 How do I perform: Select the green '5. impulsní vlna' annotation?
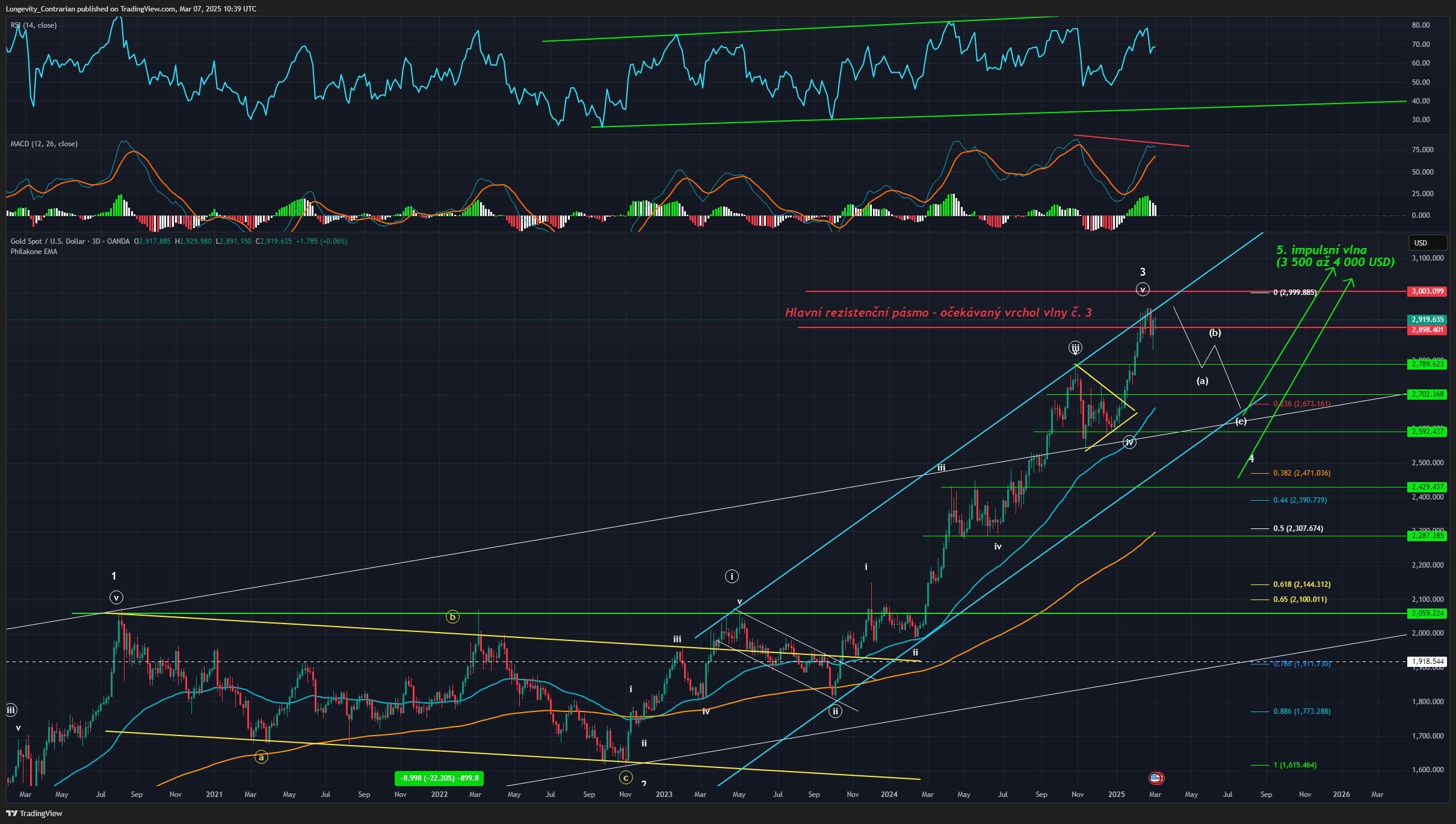[x=1335, y=256]
